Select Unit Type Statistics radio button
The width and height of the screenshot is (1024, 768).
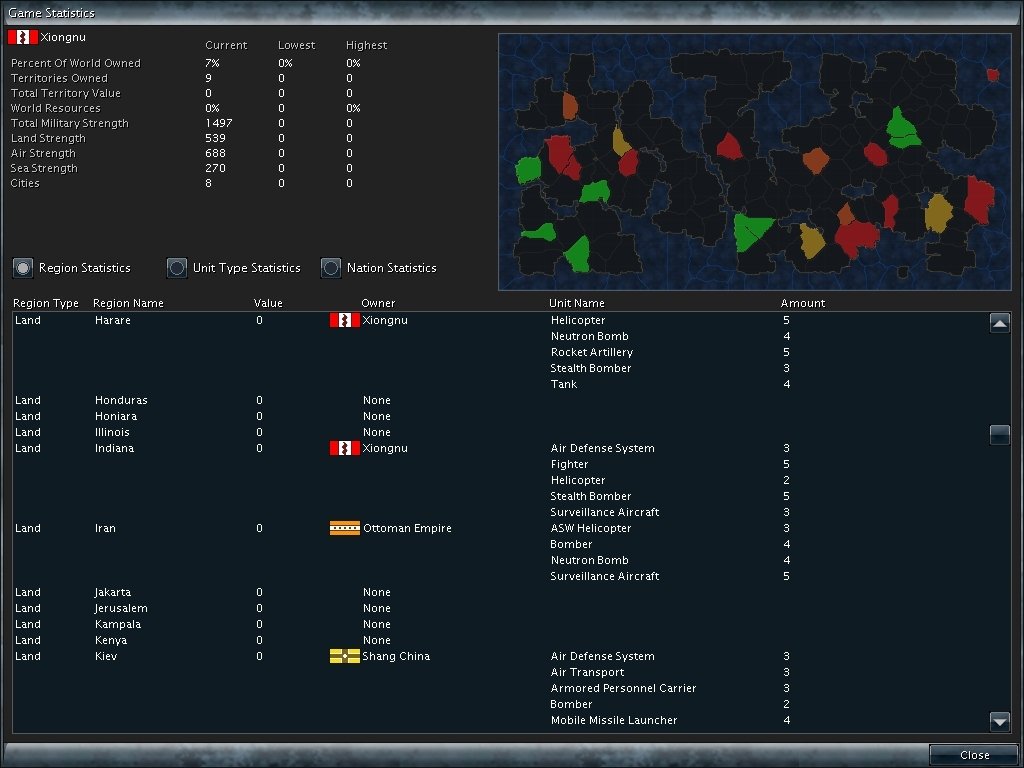coord(177,268)
